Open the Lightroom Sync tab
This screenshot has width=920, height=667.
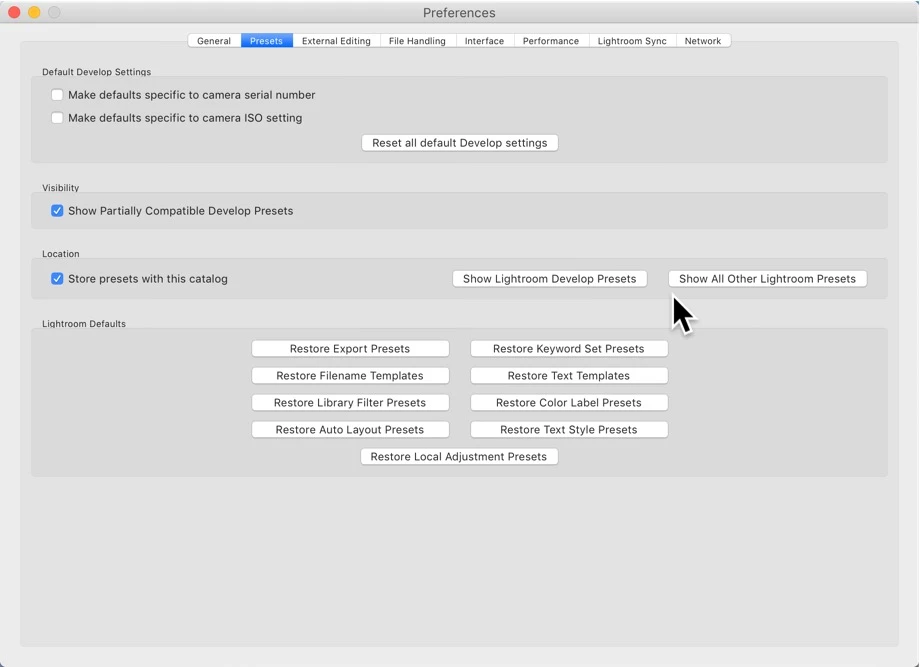(x=632, y=41)
